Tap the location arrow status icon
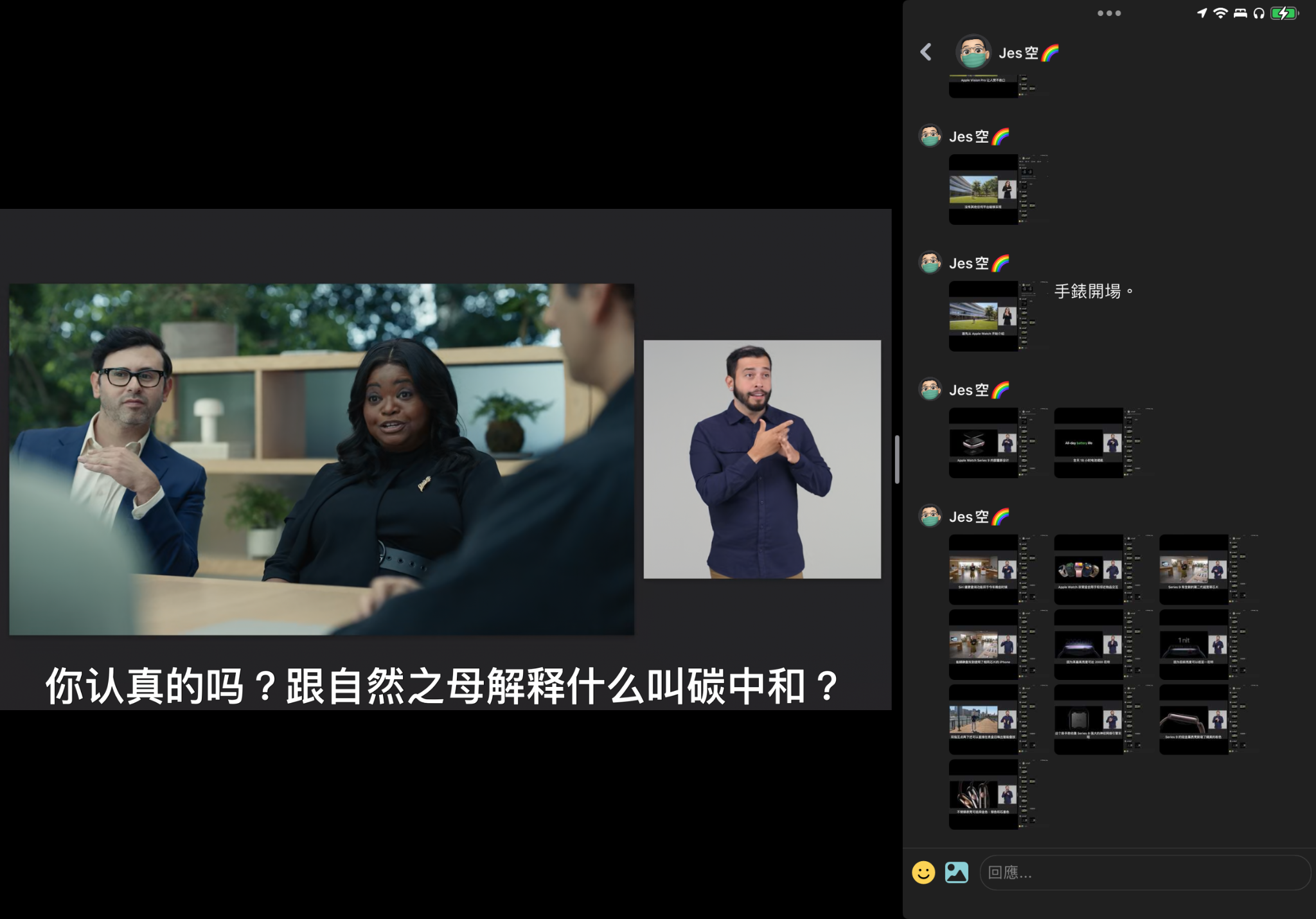The width and height of the screenshot is (1316, 919). point(1202,13)
